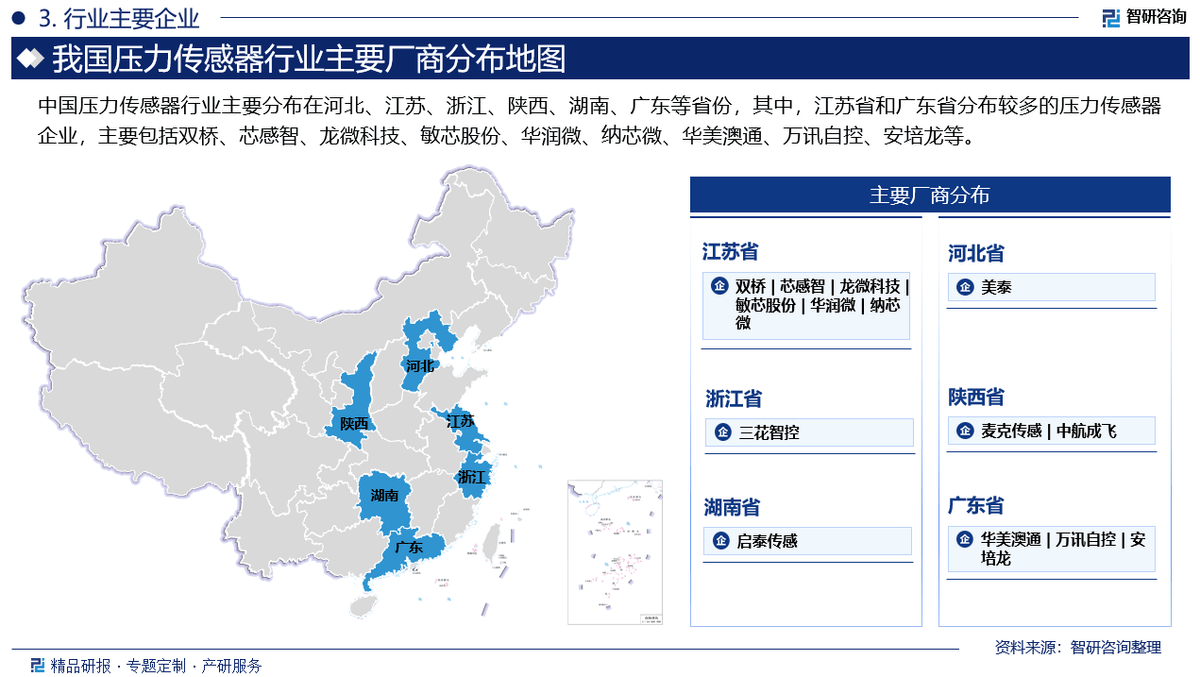Click Hainan island on the map

coord(365,606)
